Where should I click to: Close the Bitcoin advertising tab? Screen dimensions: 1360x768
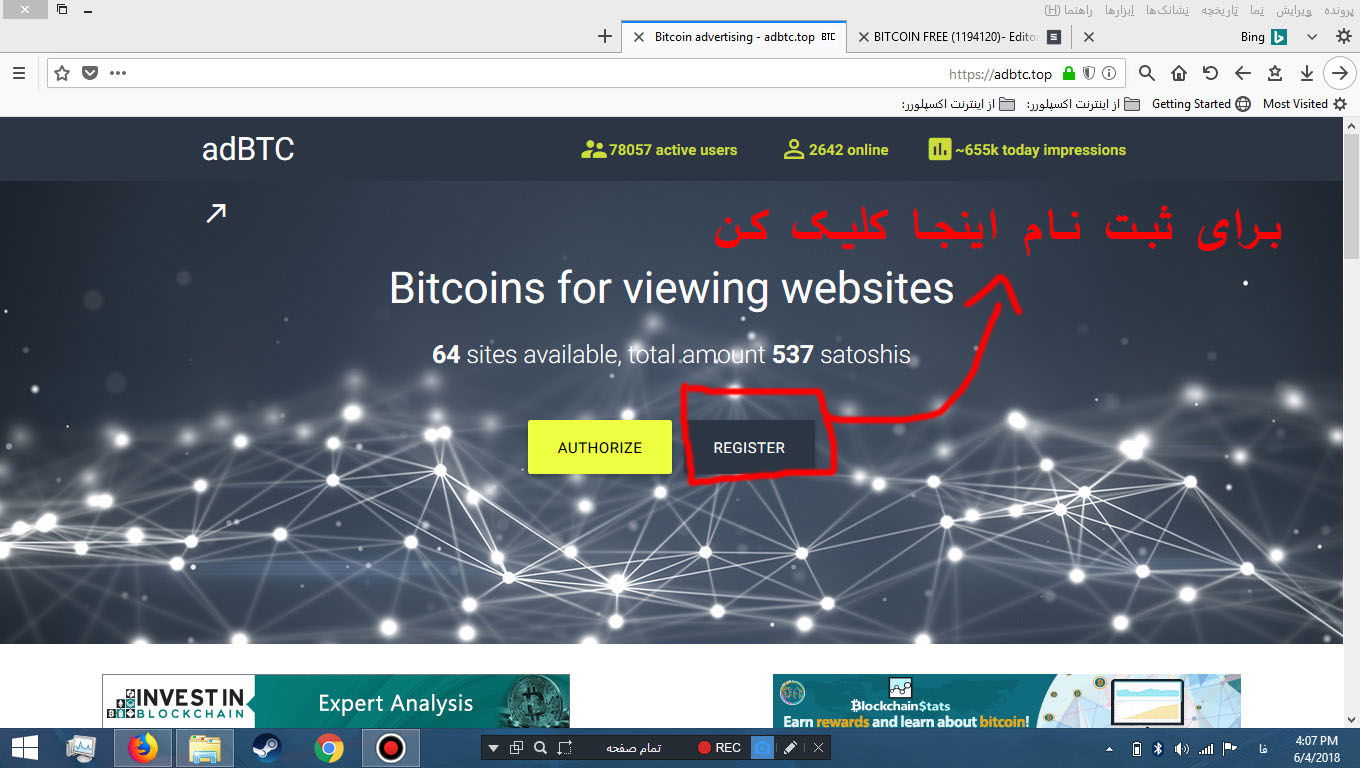point(638,37)
